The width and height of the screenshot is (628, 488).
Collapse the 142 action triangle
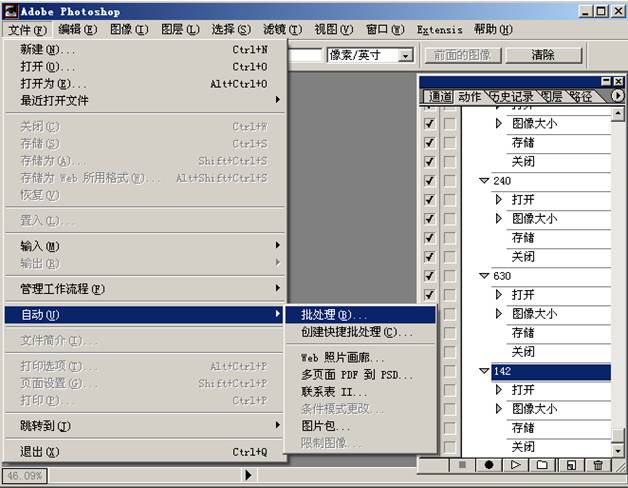point(484,371)
